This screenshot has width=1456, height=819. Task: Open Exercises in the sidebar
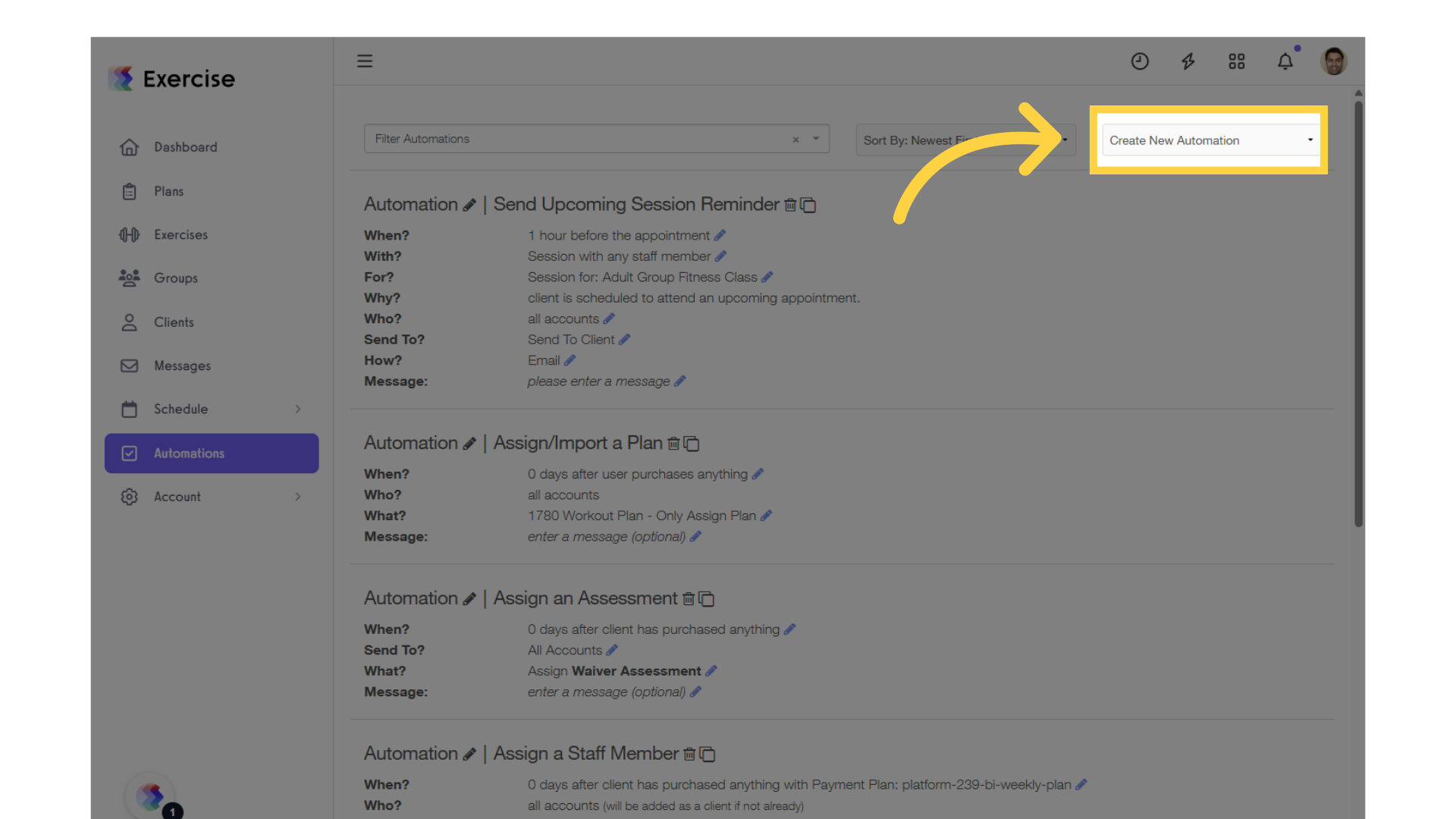coord(212,235)
